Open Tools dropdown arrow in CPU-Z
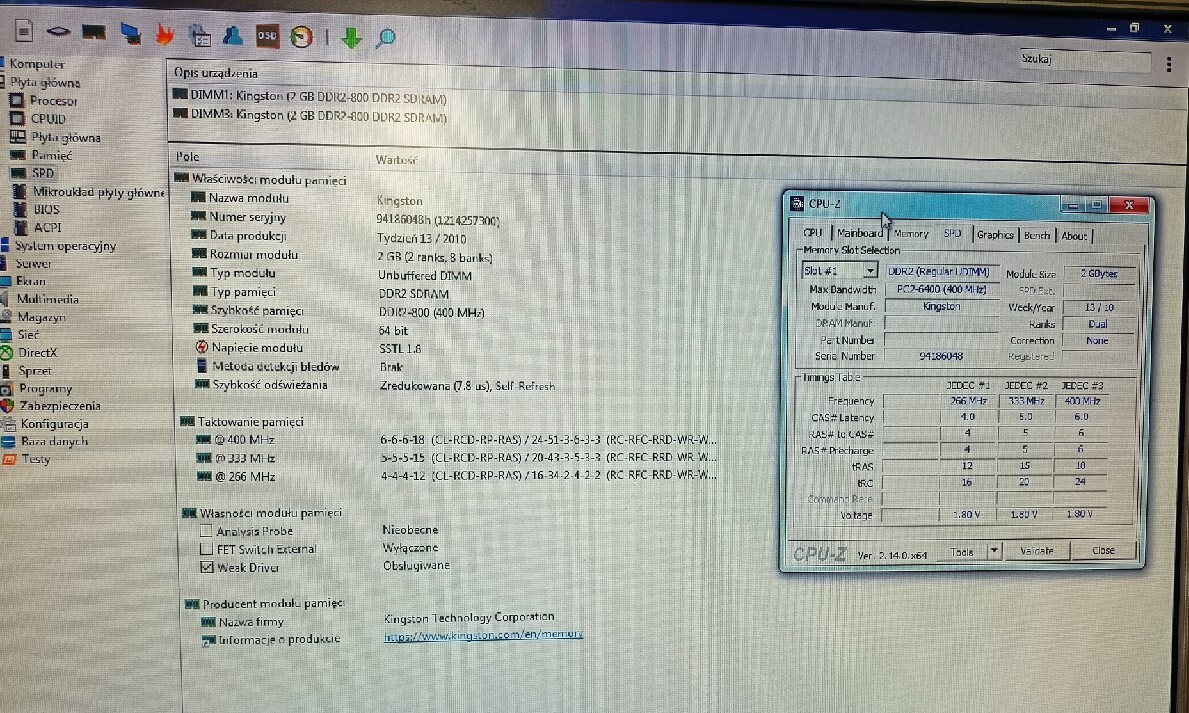Screen dimensions: 1189x713 click(x=993, y=551)
